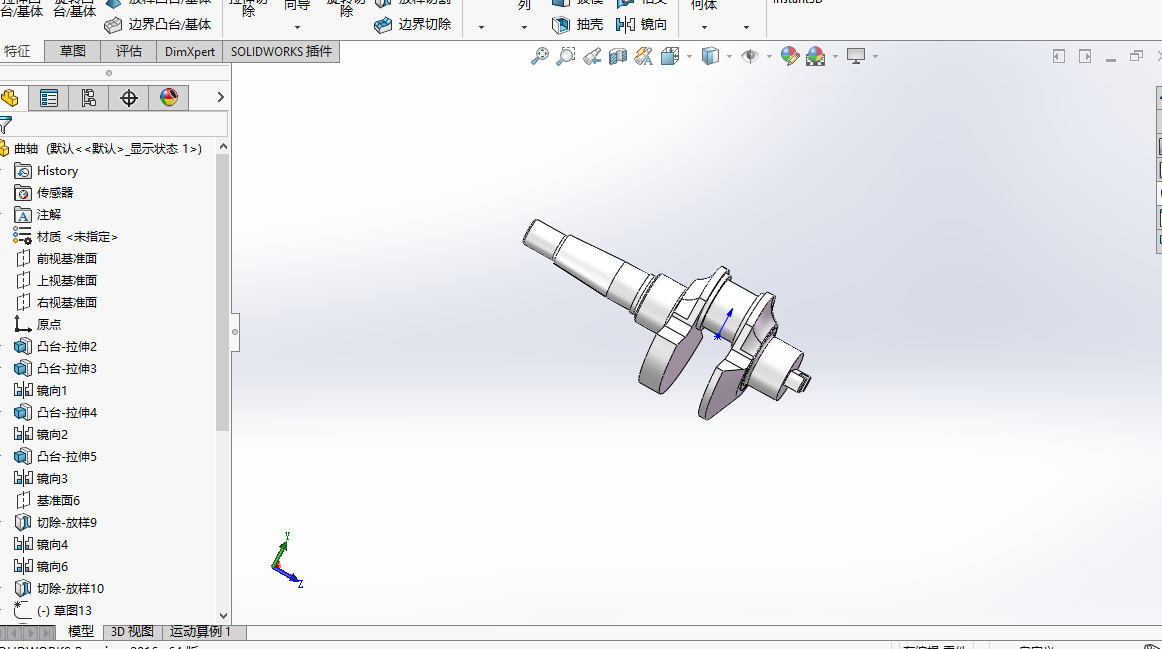Click the Edit Appearance icon
Image resolution: width=1162 pixels, height=649 pixels.
click(790, 56)
